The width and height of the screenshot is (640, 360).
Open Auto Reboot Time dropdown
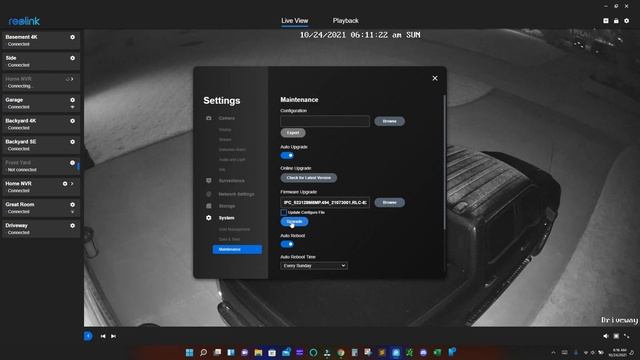(x=314, y=266)
